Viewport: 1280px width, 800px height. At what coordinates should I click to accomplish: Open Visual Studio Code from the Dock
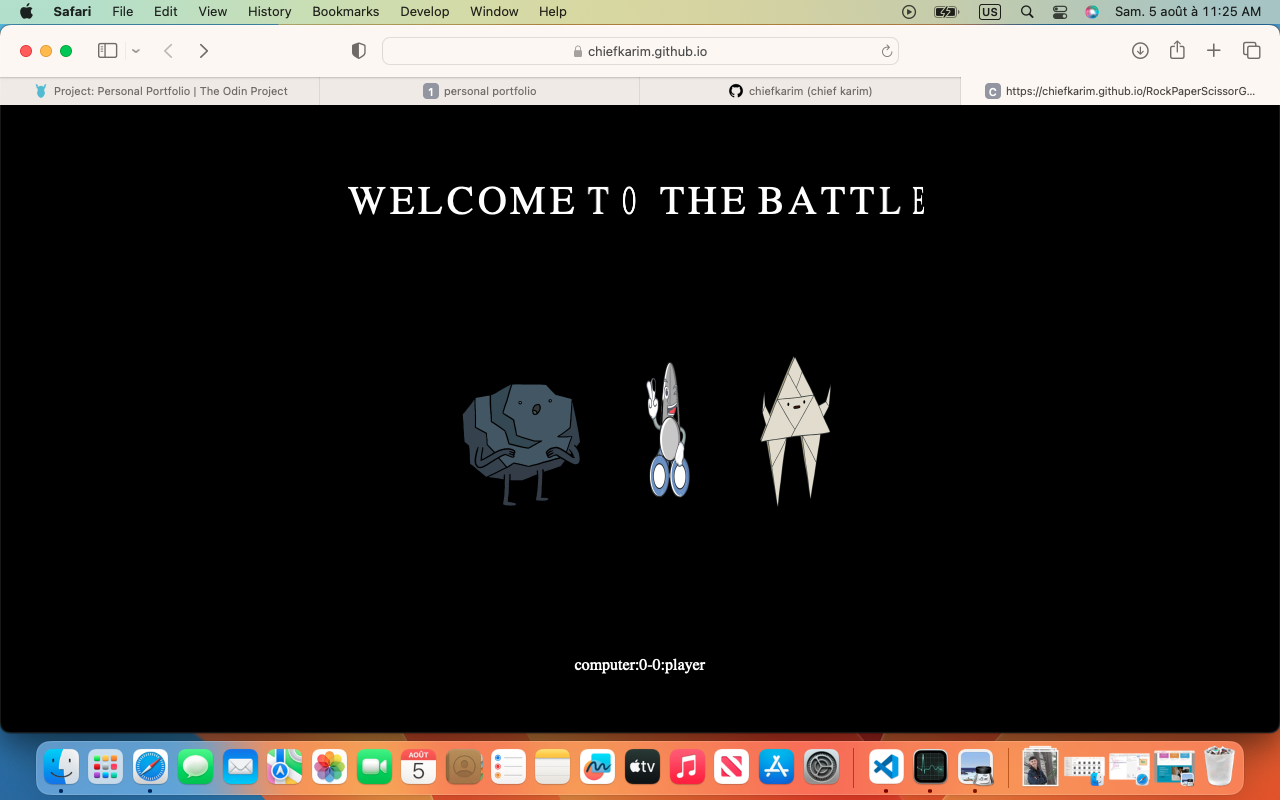coord(886,767)
